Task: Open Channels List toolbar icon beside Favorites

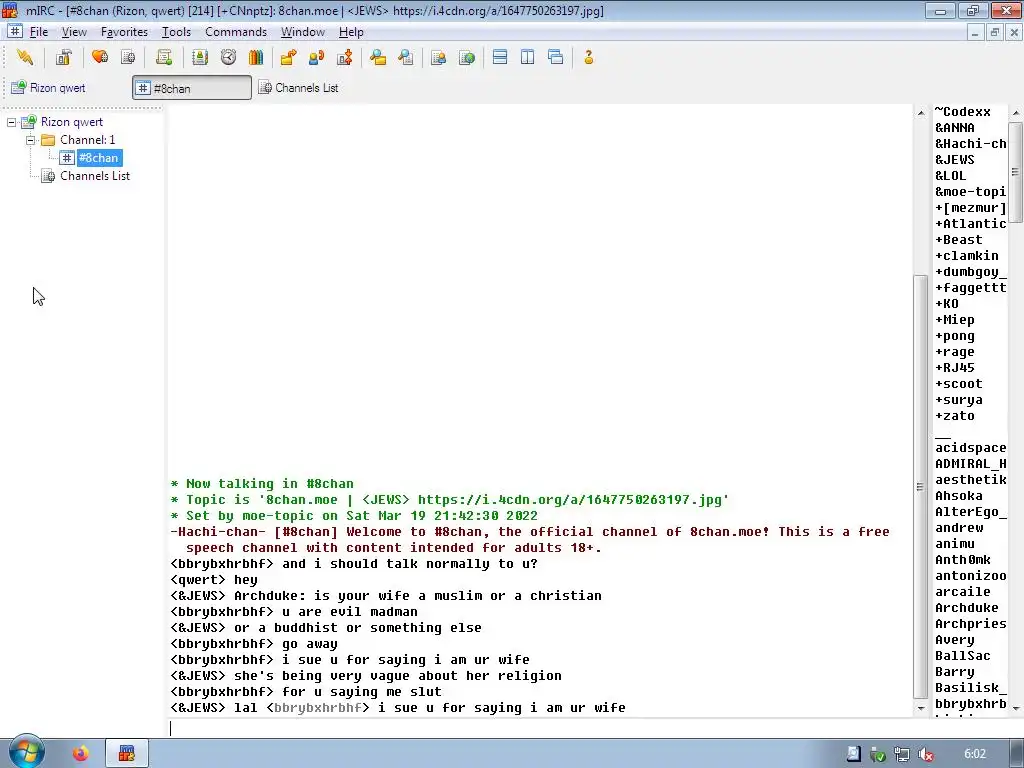Action: click(x=128, y=57)
